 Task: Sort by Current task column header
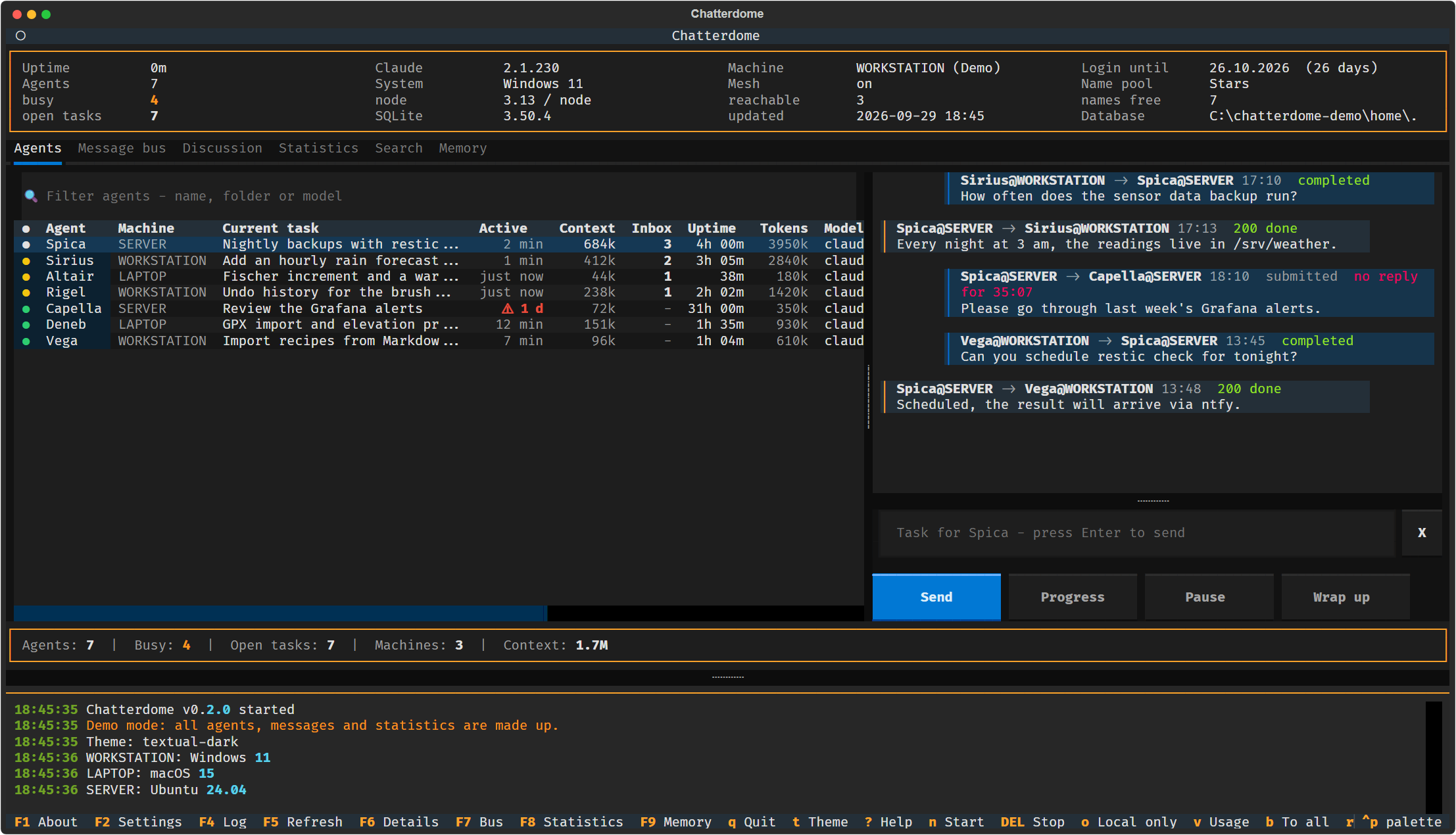[270, 228]
